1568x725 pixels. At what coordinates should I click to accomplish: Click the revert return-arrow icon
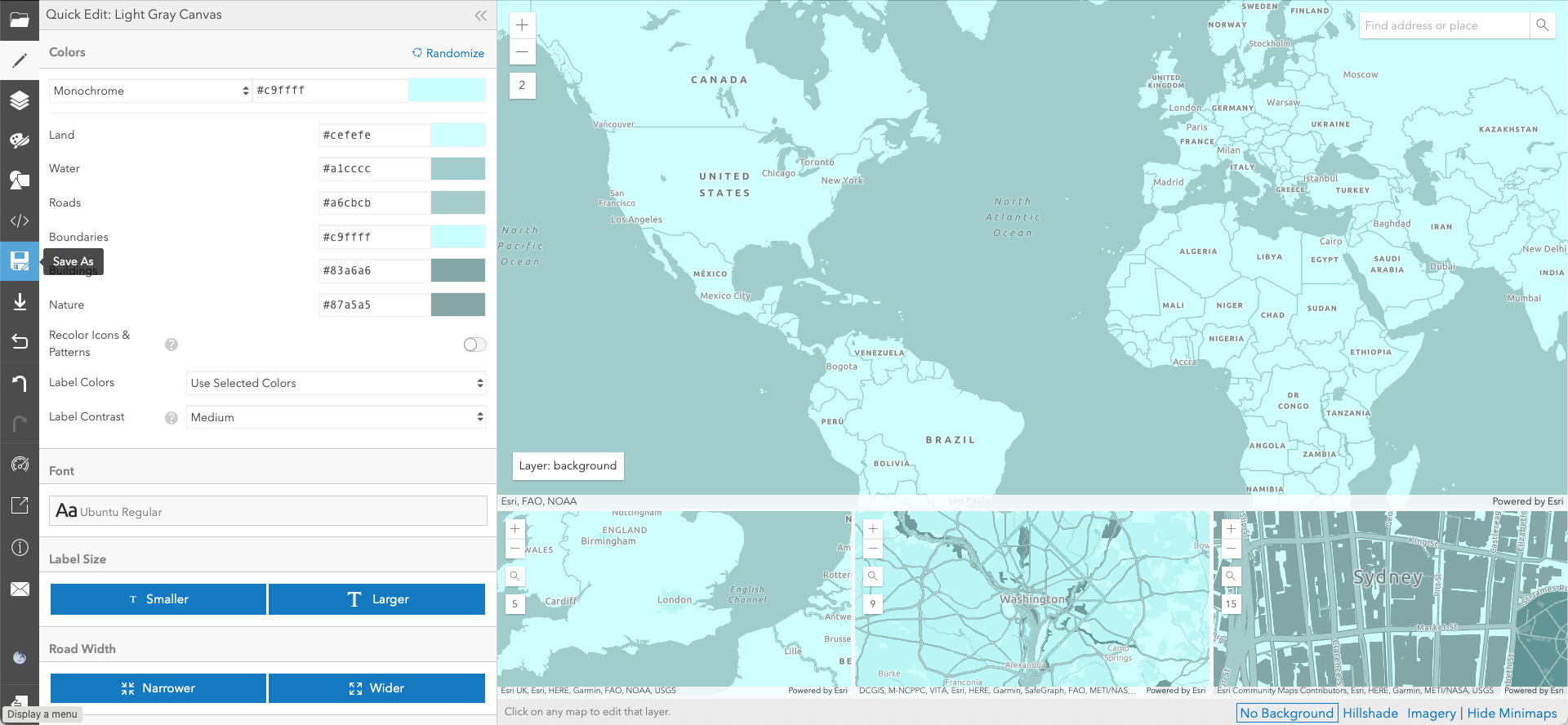point(20,342)
